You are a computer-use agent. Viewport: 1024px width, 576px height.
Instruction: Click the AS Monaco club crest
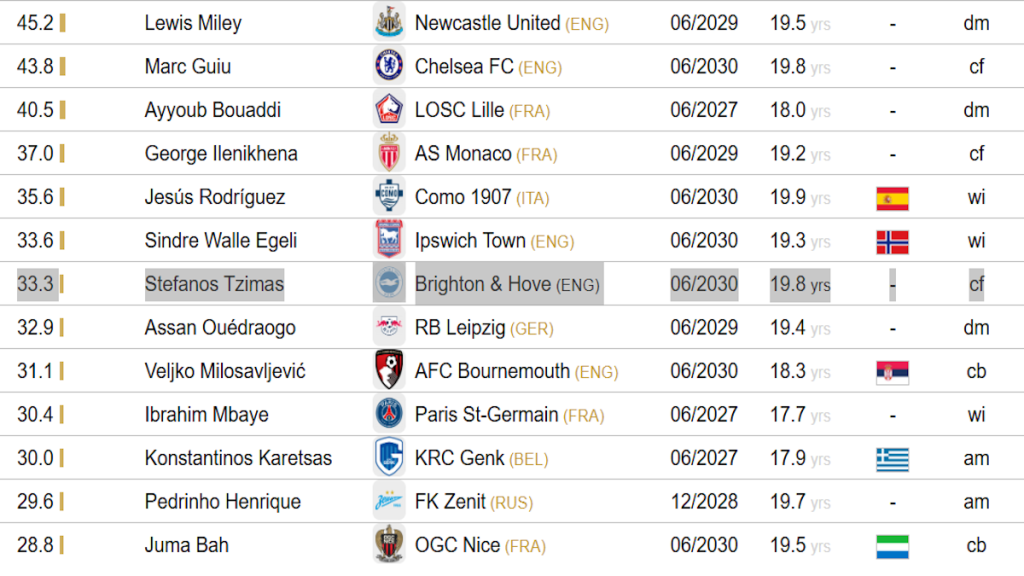[x=388, y=154]
